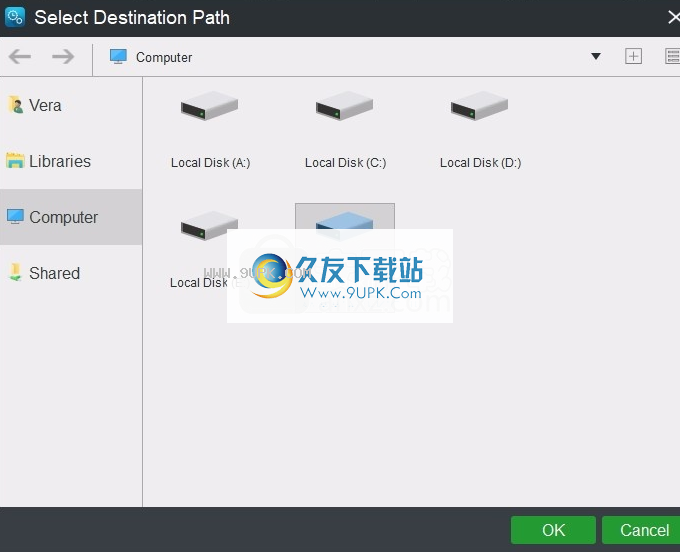Image resolution: width=680 pixels, height=552 pixels.
Task: Click the Computer monitor icon in path bar
Action: point(118,57)
